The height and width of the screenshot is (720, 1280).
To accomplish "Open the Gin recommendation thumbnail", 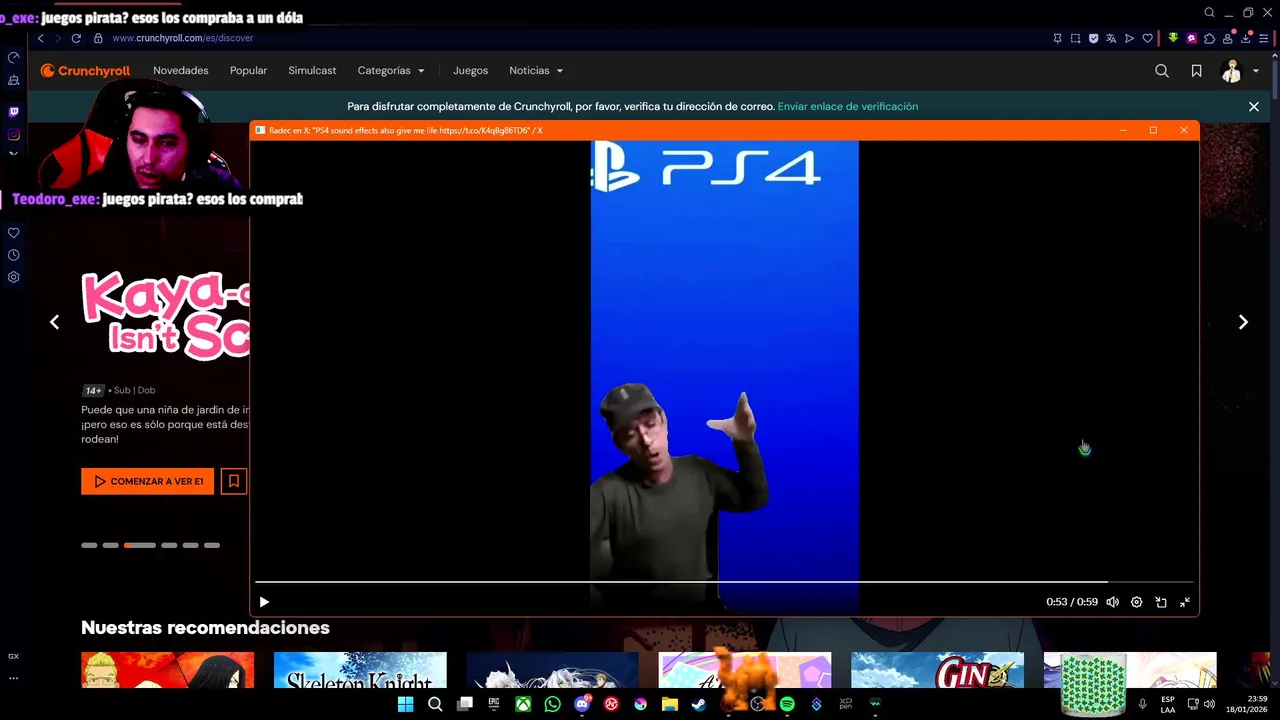I will pos(937,670).
